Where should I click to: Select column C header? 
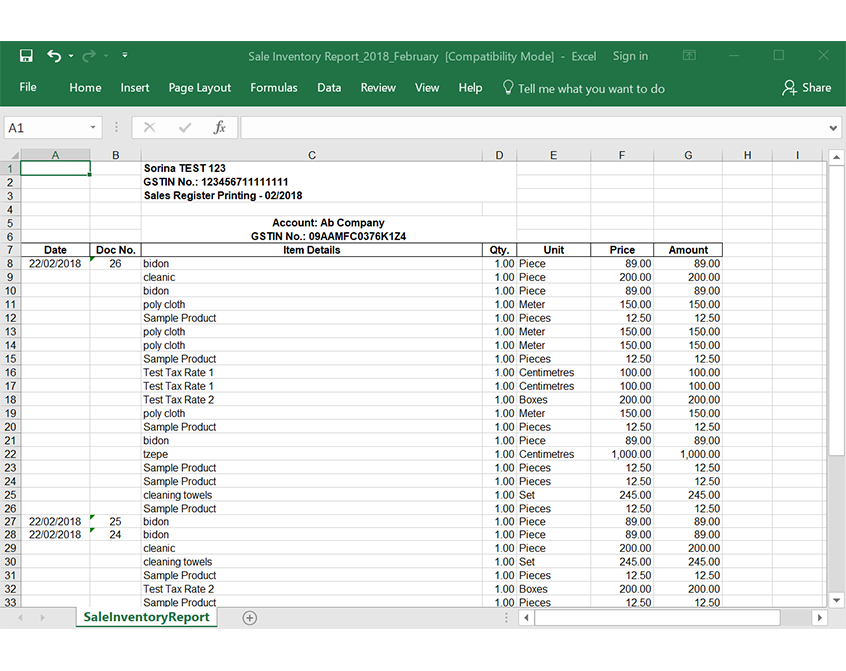click(x=311, y=155)
